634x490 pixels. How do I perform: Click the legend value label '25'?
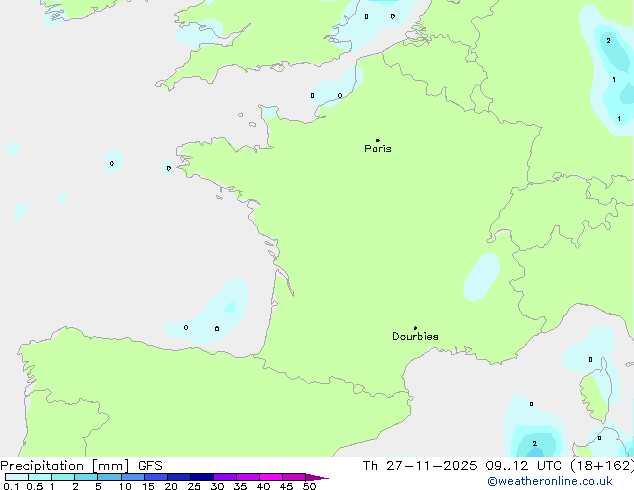click(194, 486)
